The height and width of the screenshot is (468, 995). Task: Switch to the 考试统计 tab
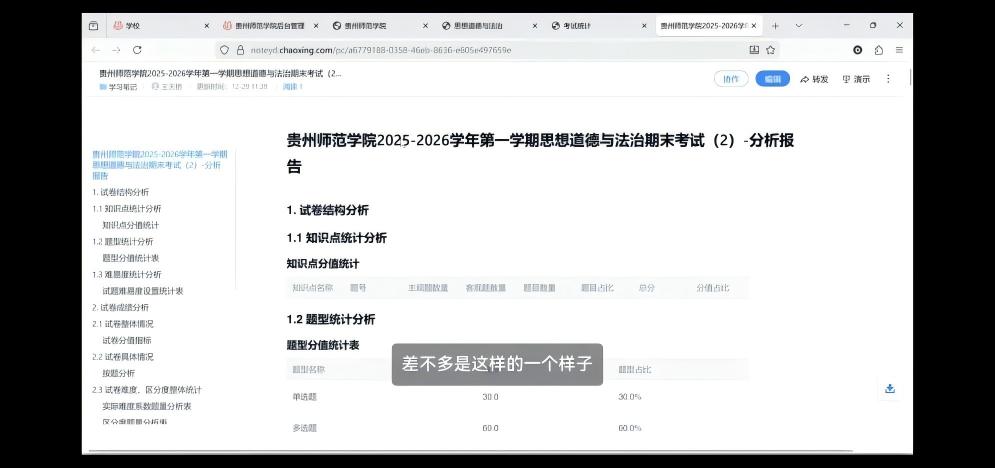(577, 26)
